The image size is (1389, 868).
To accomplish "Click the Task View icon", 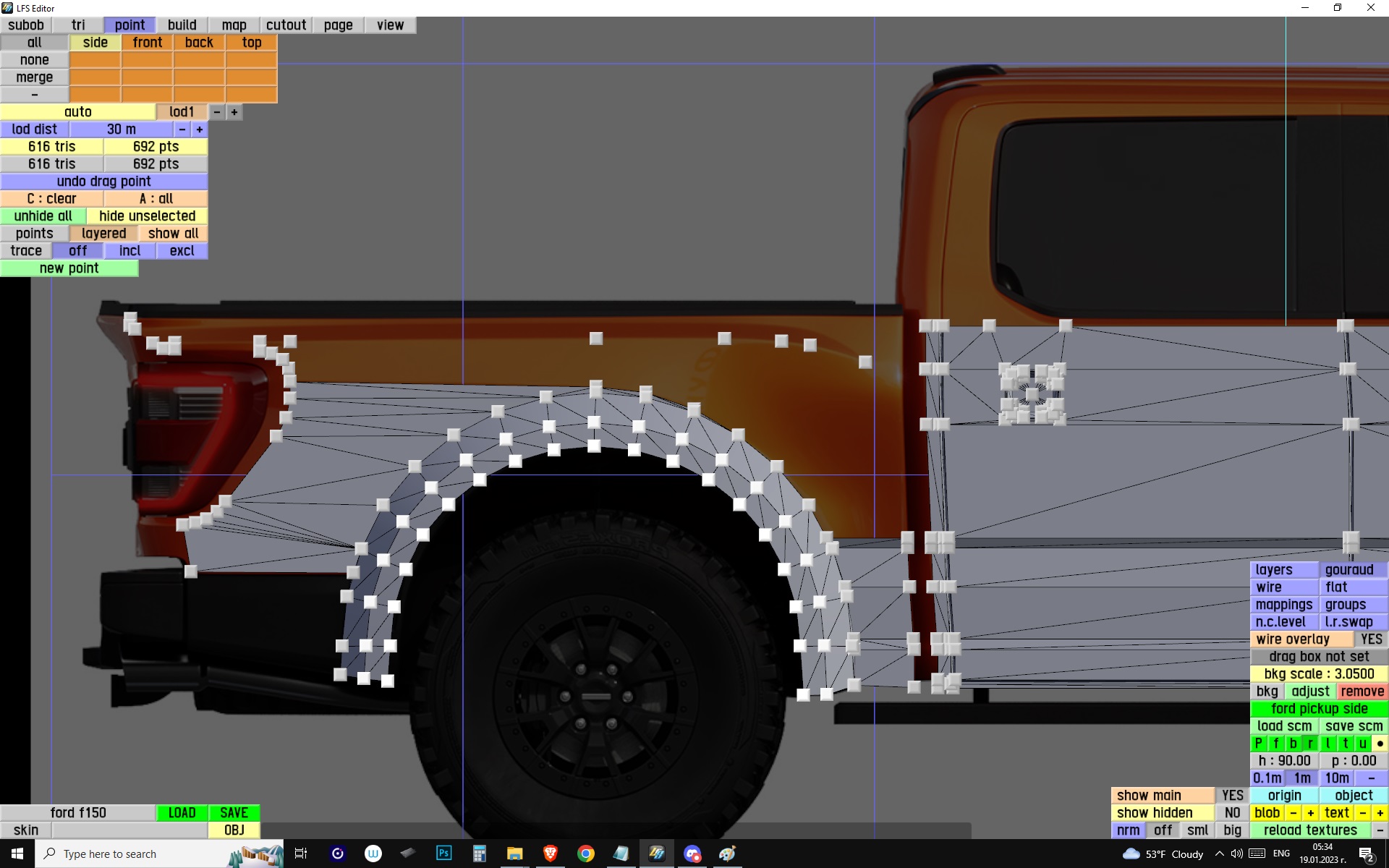I will [301, 854].
